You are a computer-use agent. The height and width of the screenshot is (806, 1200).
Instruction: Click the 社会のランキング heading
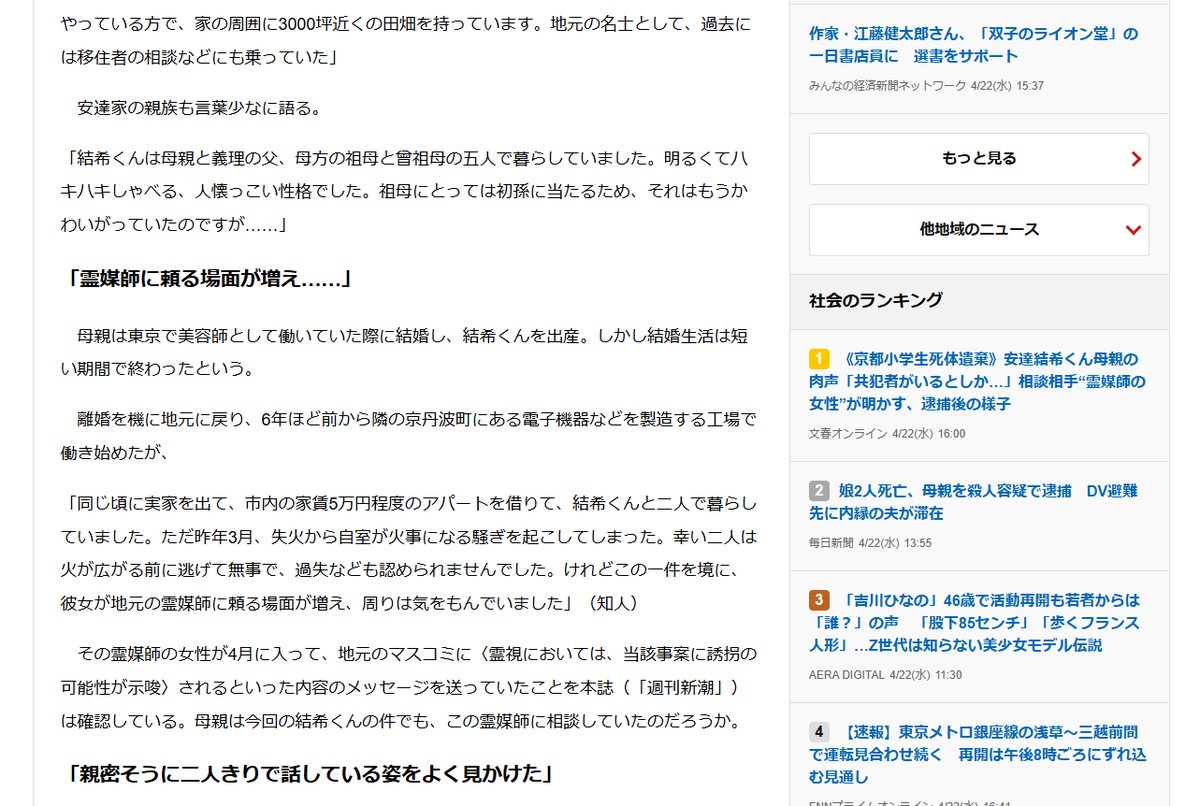(x=875, y=300)
